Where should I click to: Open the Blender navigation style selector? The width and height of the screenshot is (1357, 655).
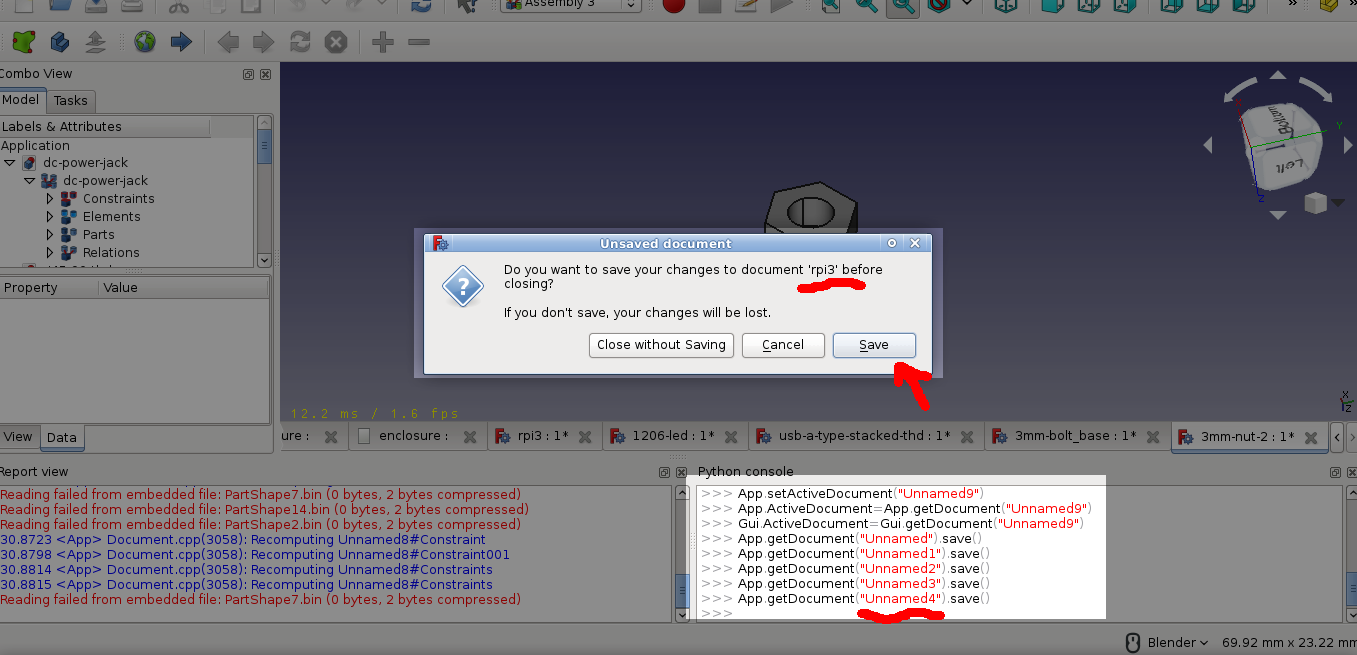coord(1170,642)
